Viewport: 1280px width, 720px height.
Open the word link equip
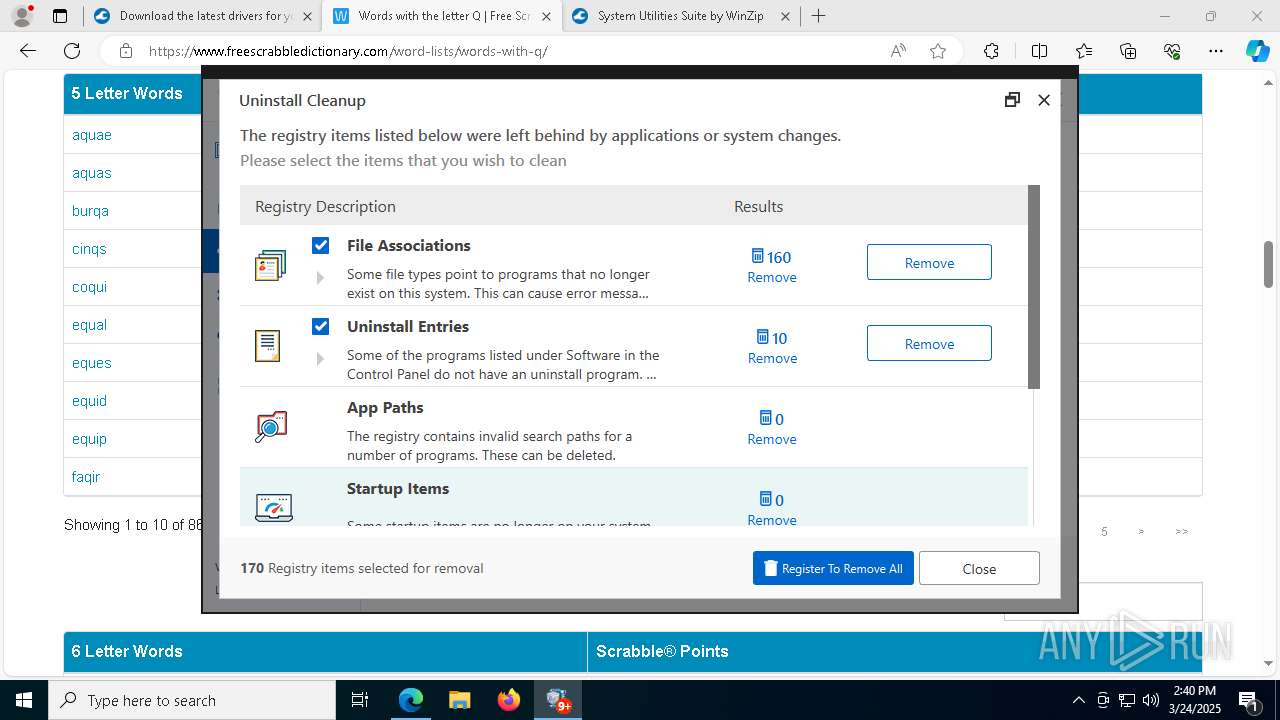tap(89, 439)
